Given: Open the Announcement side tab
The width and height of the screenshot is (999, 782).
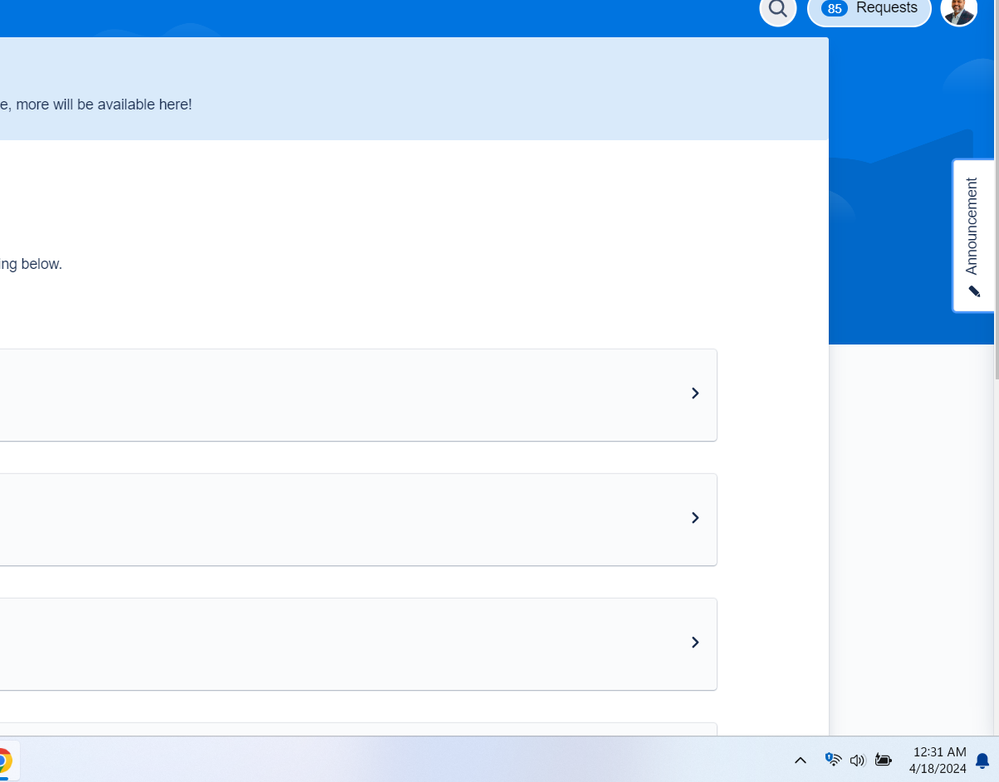Looking at the screenshot, I should click(974, 235).
